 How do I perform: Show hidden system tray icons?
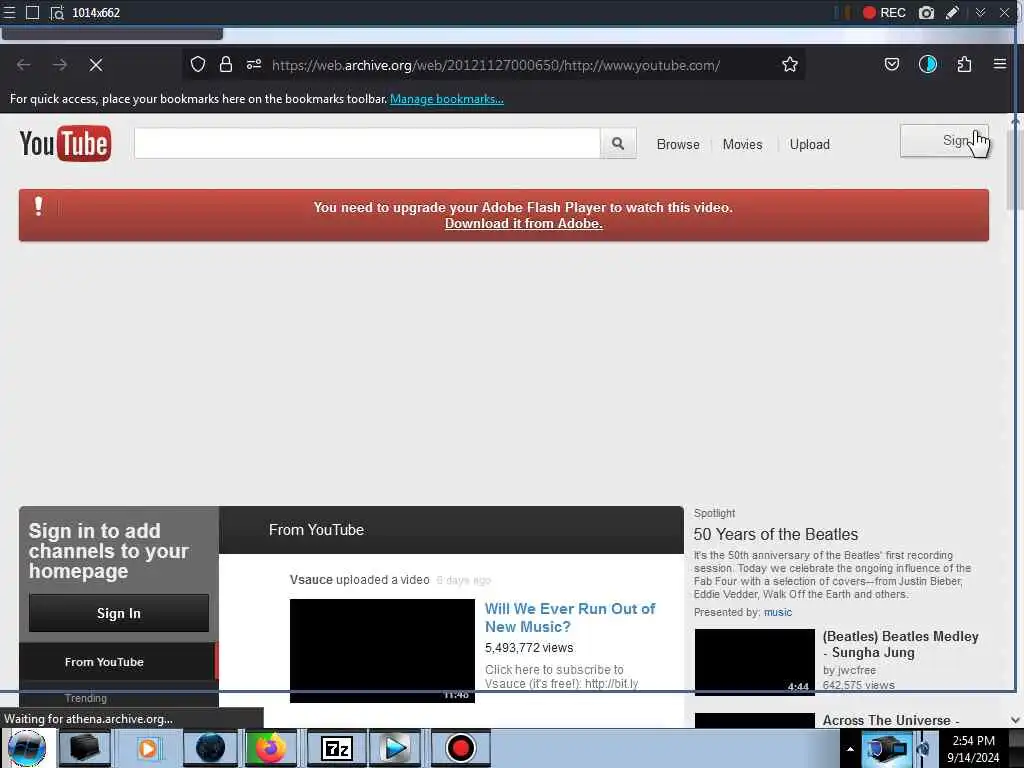[x=850, y=748]
